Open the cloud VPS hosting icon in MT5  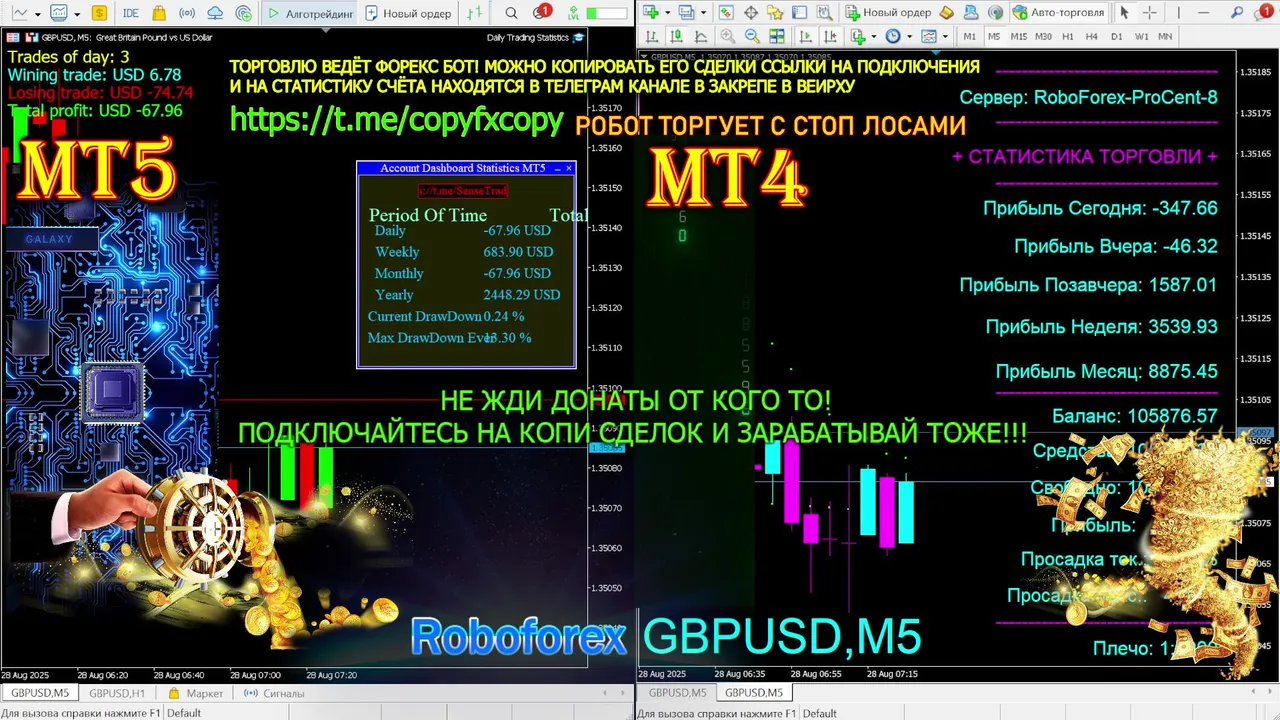pyautogui.click(x=215, y=13)
